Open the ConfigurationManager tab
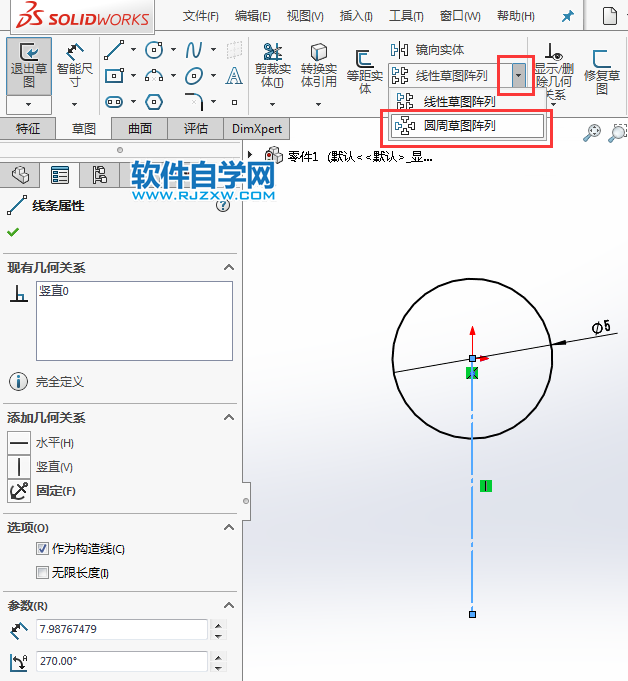 coord(100,175)
